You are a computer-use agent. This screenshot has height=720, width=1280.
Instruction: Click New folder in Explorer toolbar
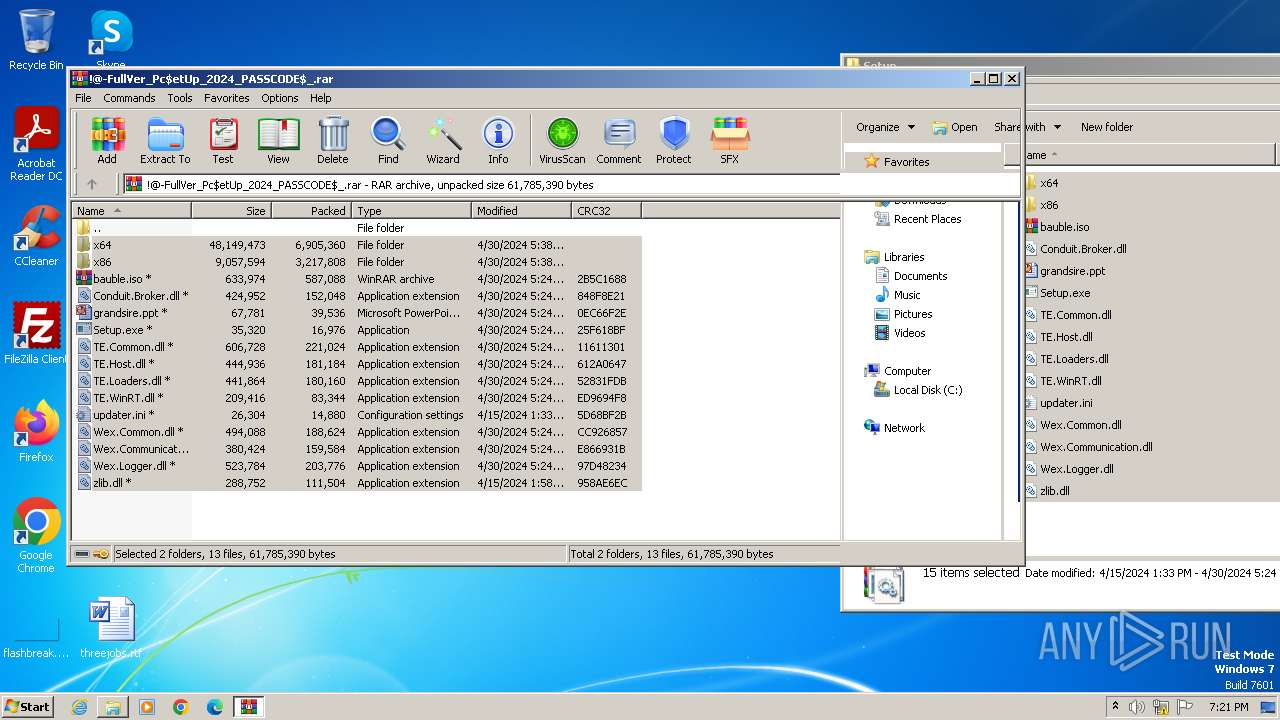click(x=1107, y=127)
